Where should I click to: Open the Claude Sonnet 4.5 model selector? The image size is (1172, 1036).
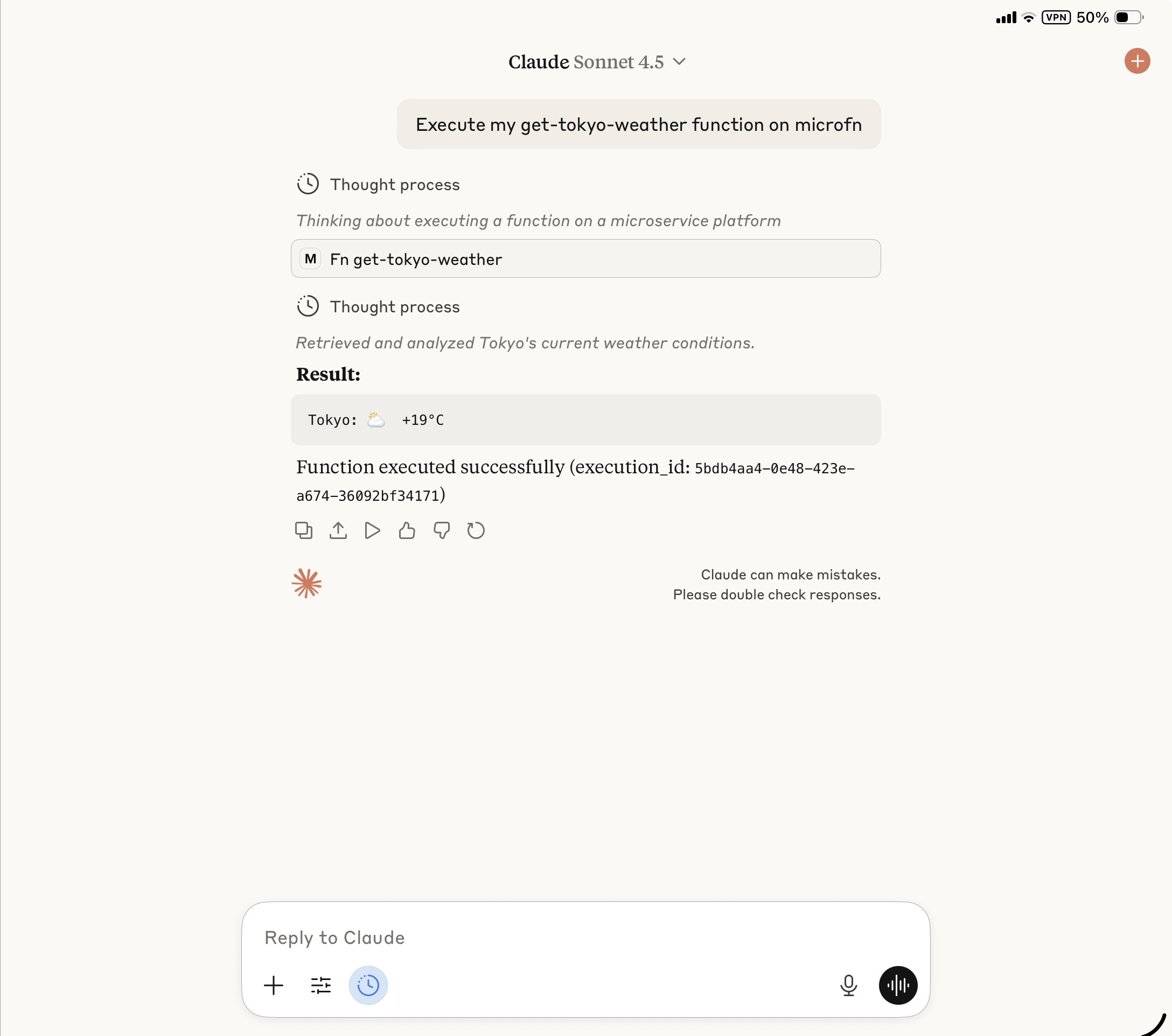[x=596, y=62]
